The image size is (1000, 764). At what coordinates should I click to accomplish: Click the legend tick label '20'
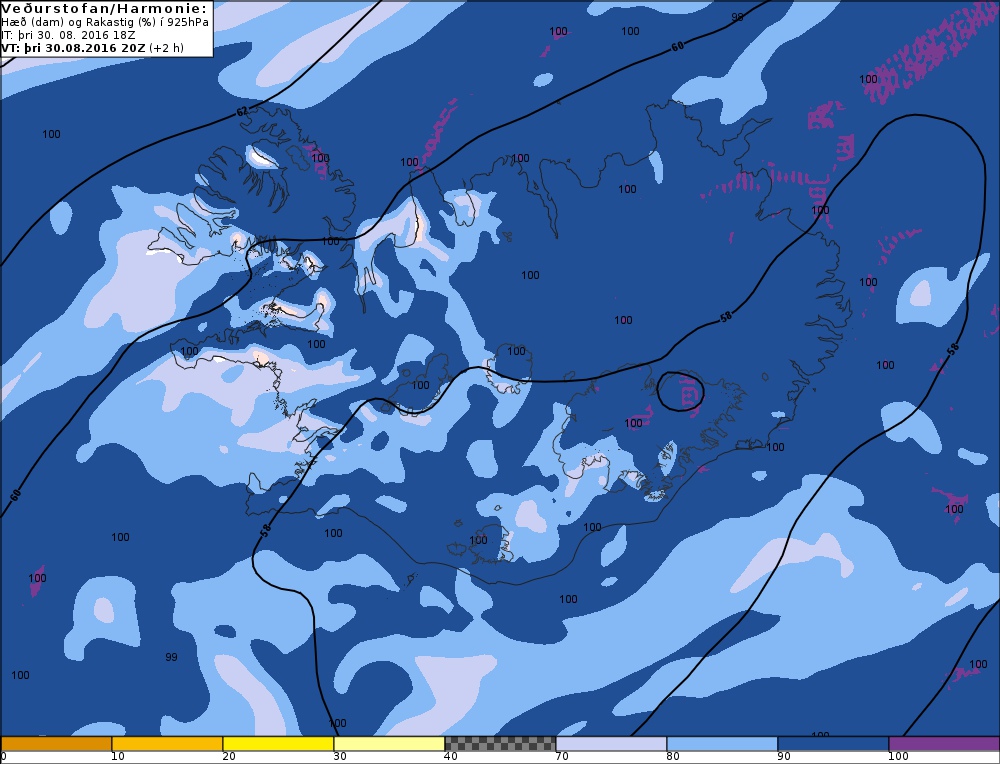tap(228, 756)
